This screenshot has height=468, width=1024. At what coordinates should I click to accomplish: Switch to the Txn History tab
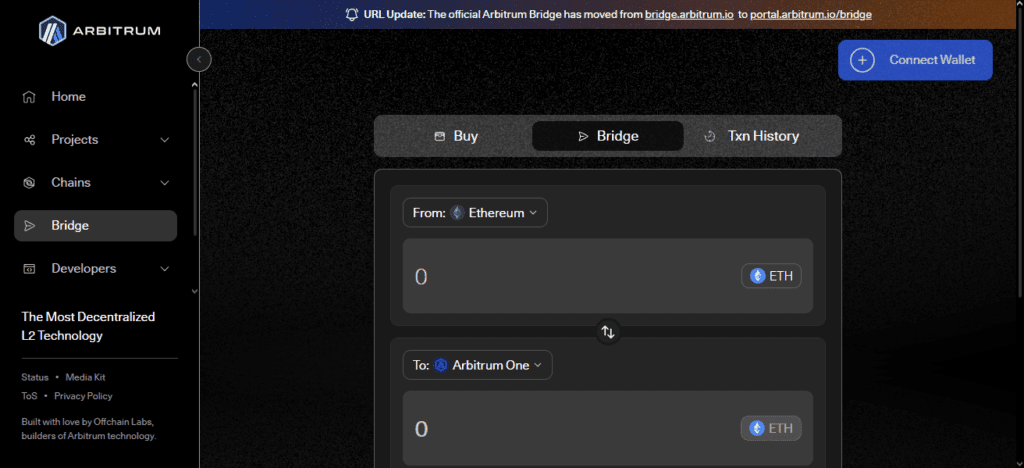751,136
